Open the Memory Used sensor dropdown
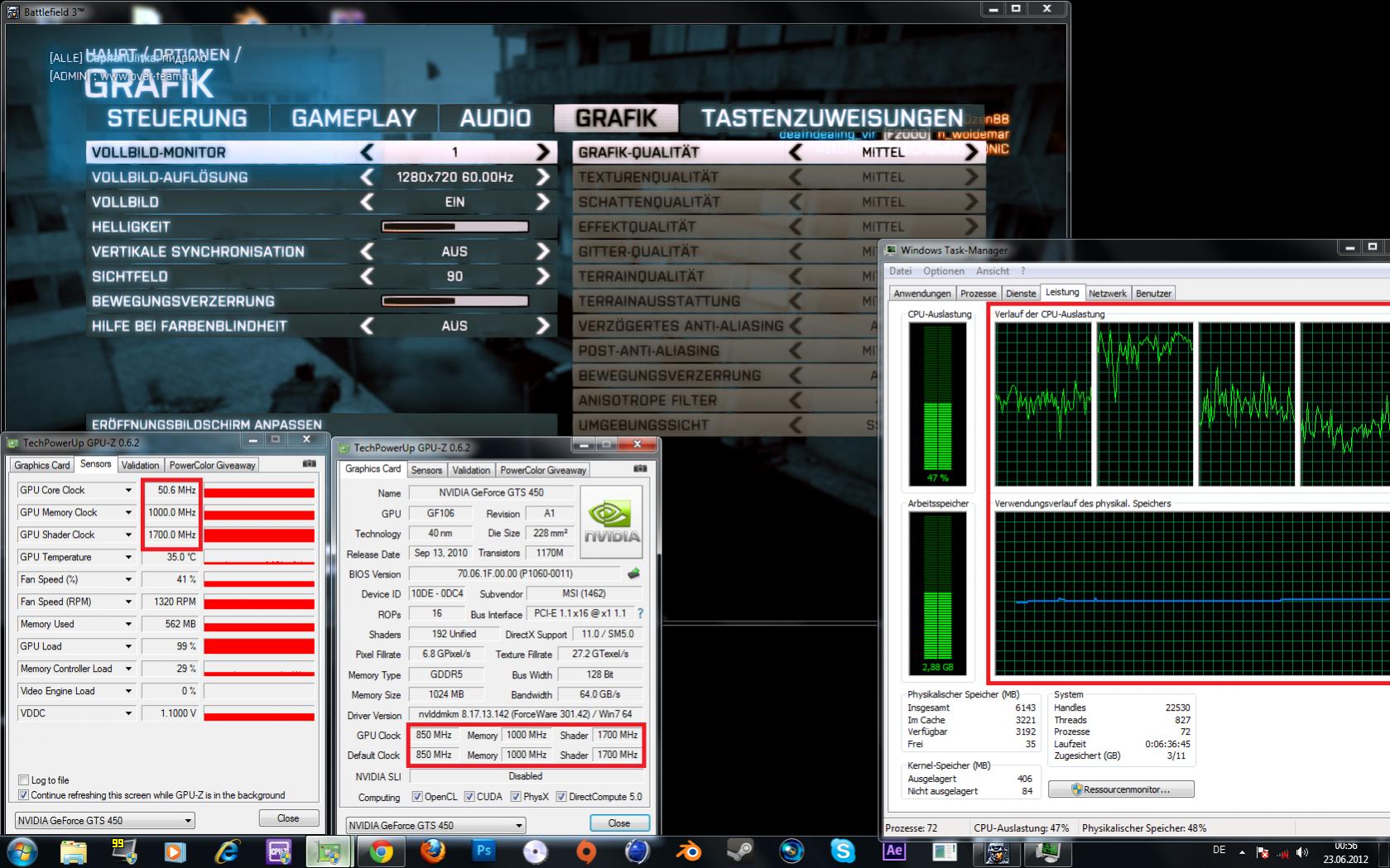Screen dimensions: 1390x868 coord(128,624)
